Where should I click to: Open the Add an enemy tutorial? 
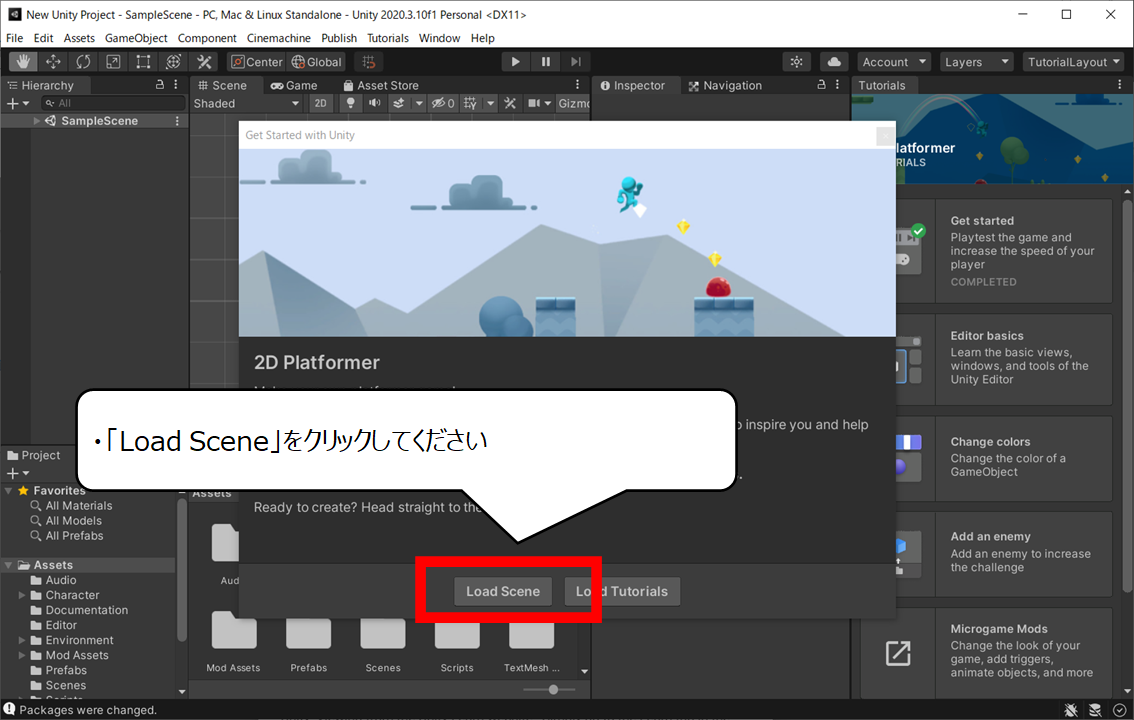click(1005, 553)
